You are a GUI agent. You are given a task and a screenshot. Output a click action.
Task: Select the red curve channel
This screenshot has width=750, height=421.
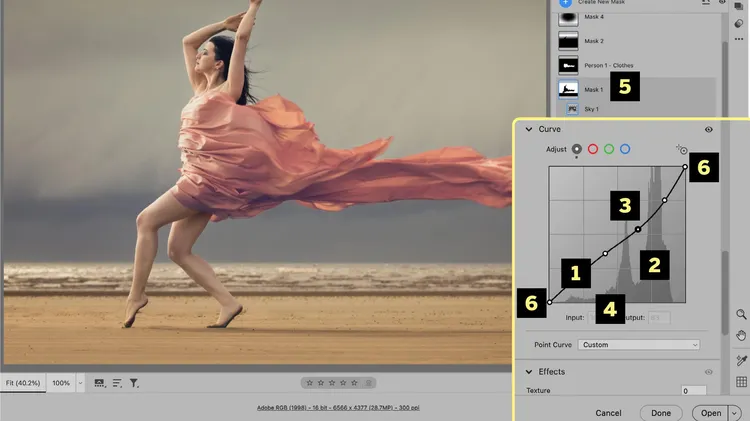click(593, 149)
